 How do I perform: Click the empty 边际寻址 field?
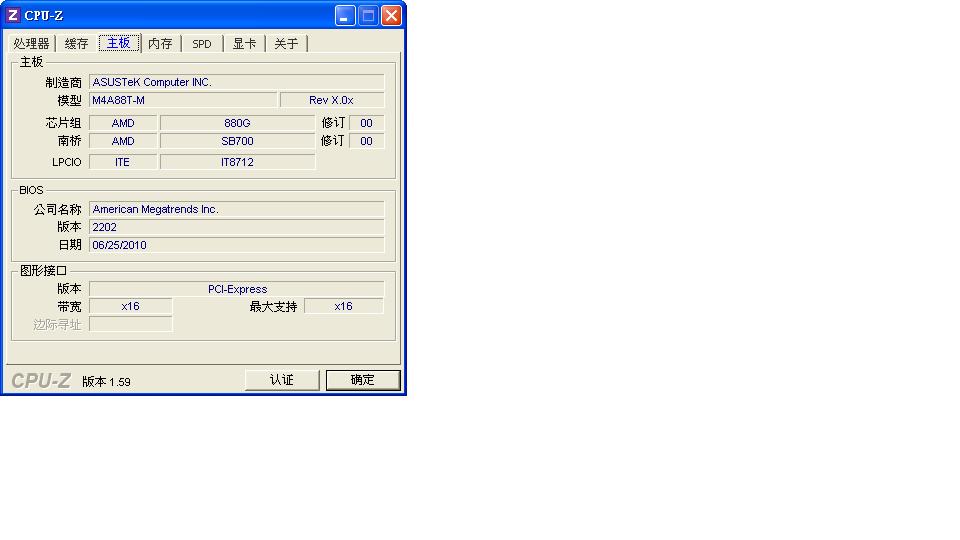[x=131, y=324]
